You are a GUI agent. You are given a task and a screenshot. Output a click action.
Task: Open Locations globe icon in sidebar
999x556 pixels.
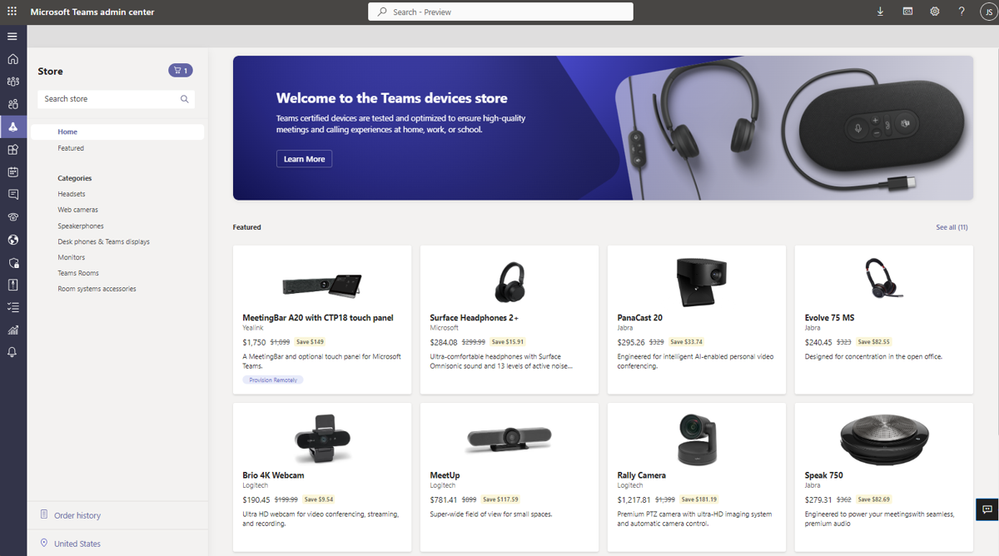13,240
